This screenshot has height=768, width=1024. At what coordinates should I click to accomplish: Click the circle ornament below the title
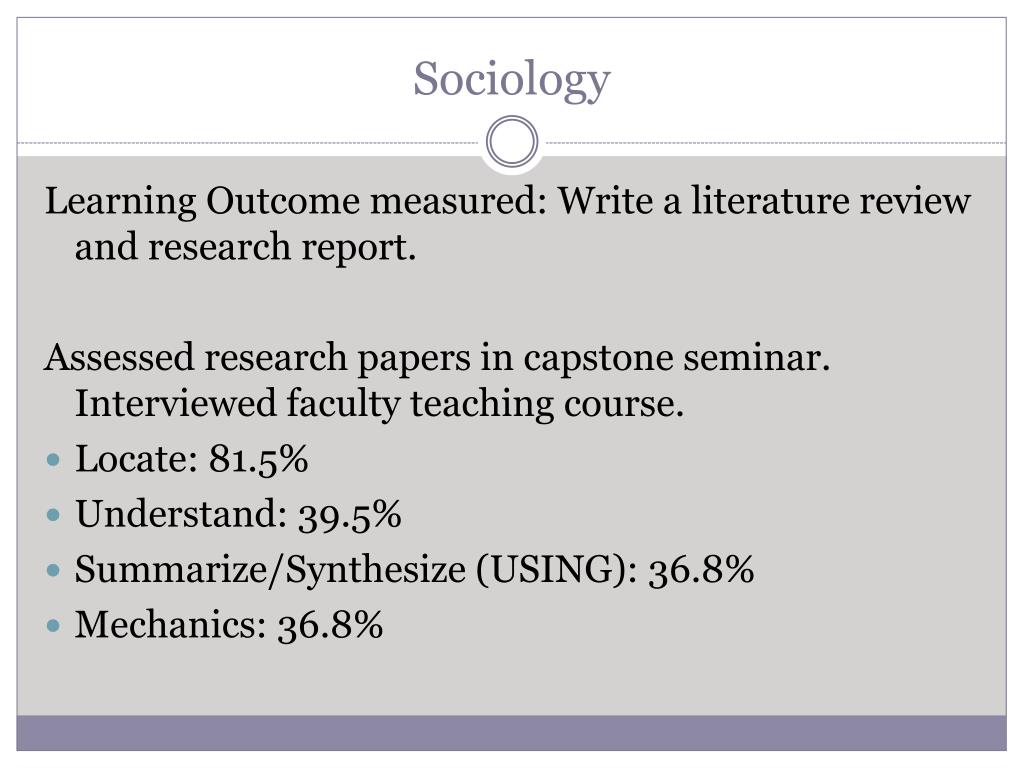point(512,142)
